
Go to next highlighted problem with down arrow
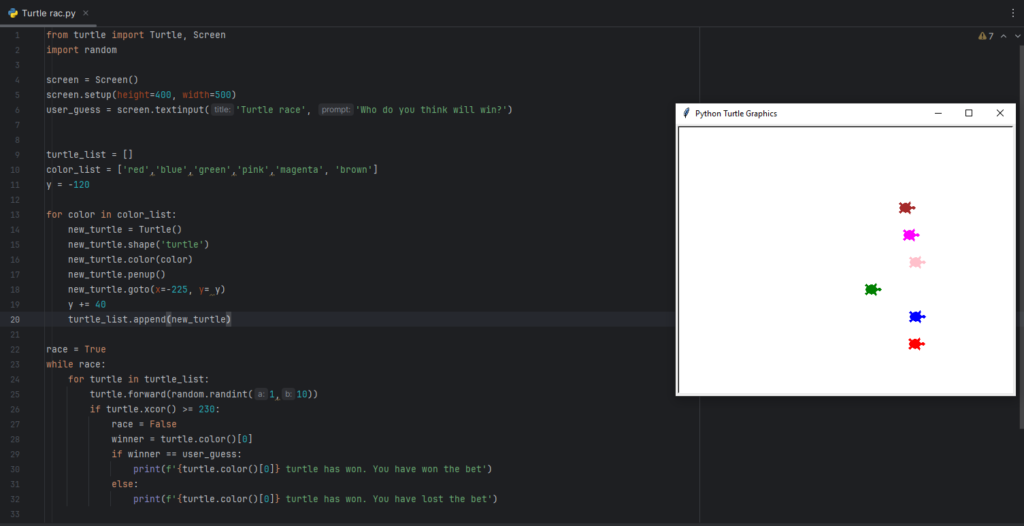[x=1016, y=35]
